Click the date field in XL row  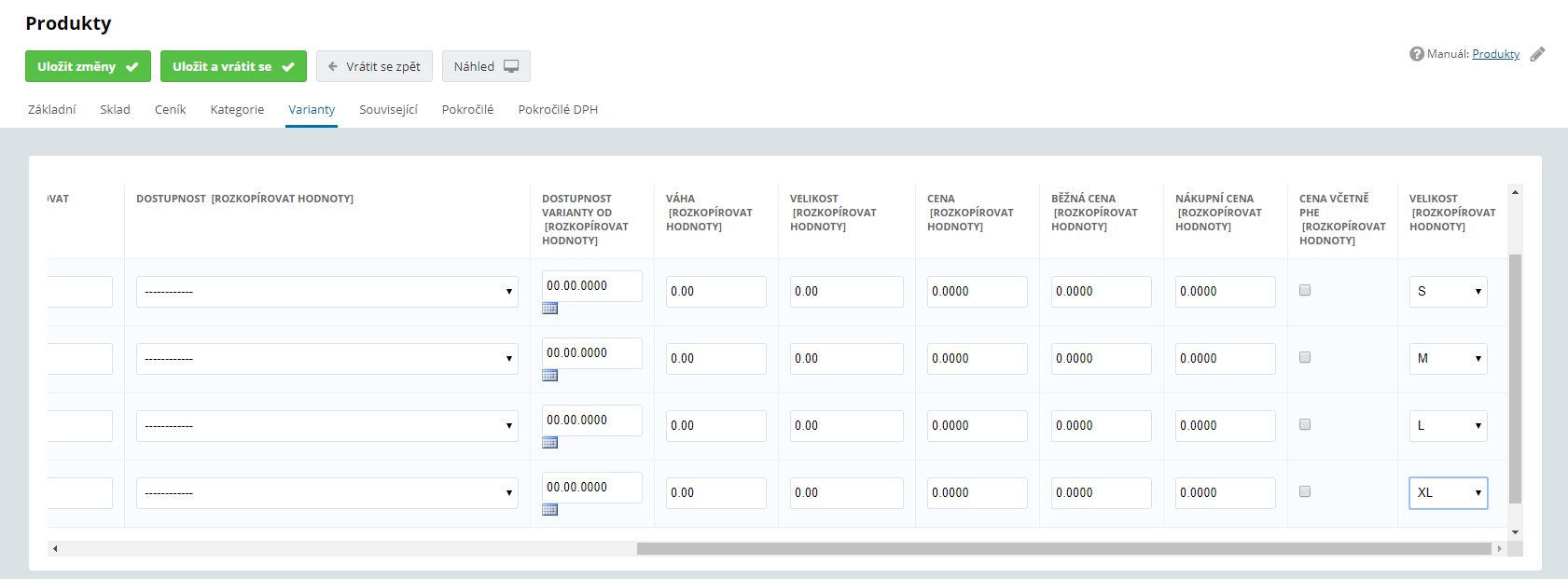pos(592,488)
